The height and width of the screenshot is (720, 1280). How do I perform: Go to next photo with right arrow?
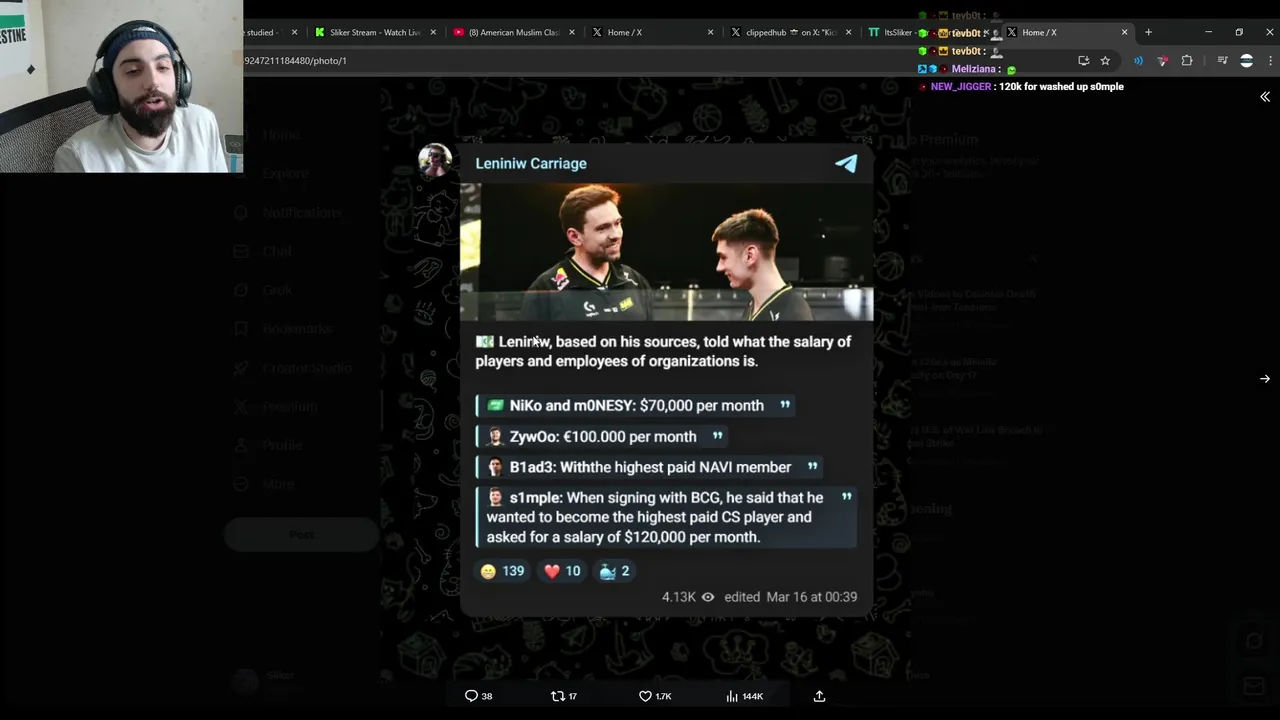[1265, 379]
